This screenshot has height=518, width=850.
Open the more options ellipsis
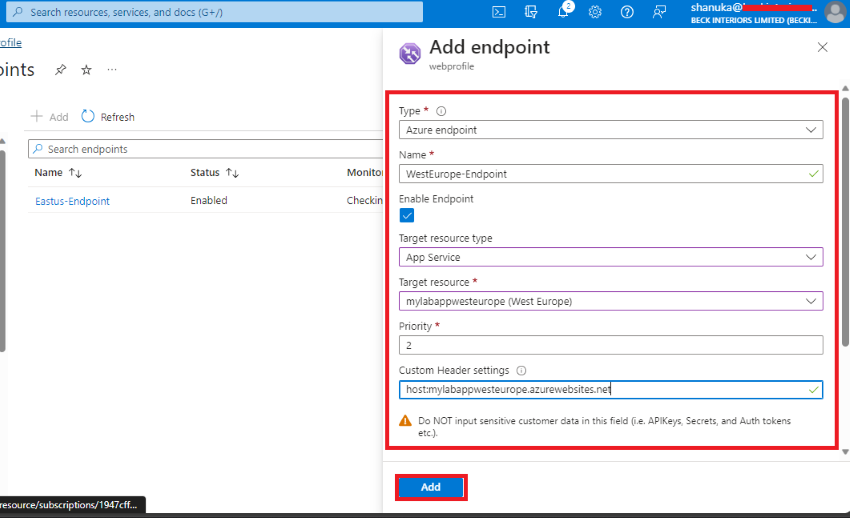point(112,70)
